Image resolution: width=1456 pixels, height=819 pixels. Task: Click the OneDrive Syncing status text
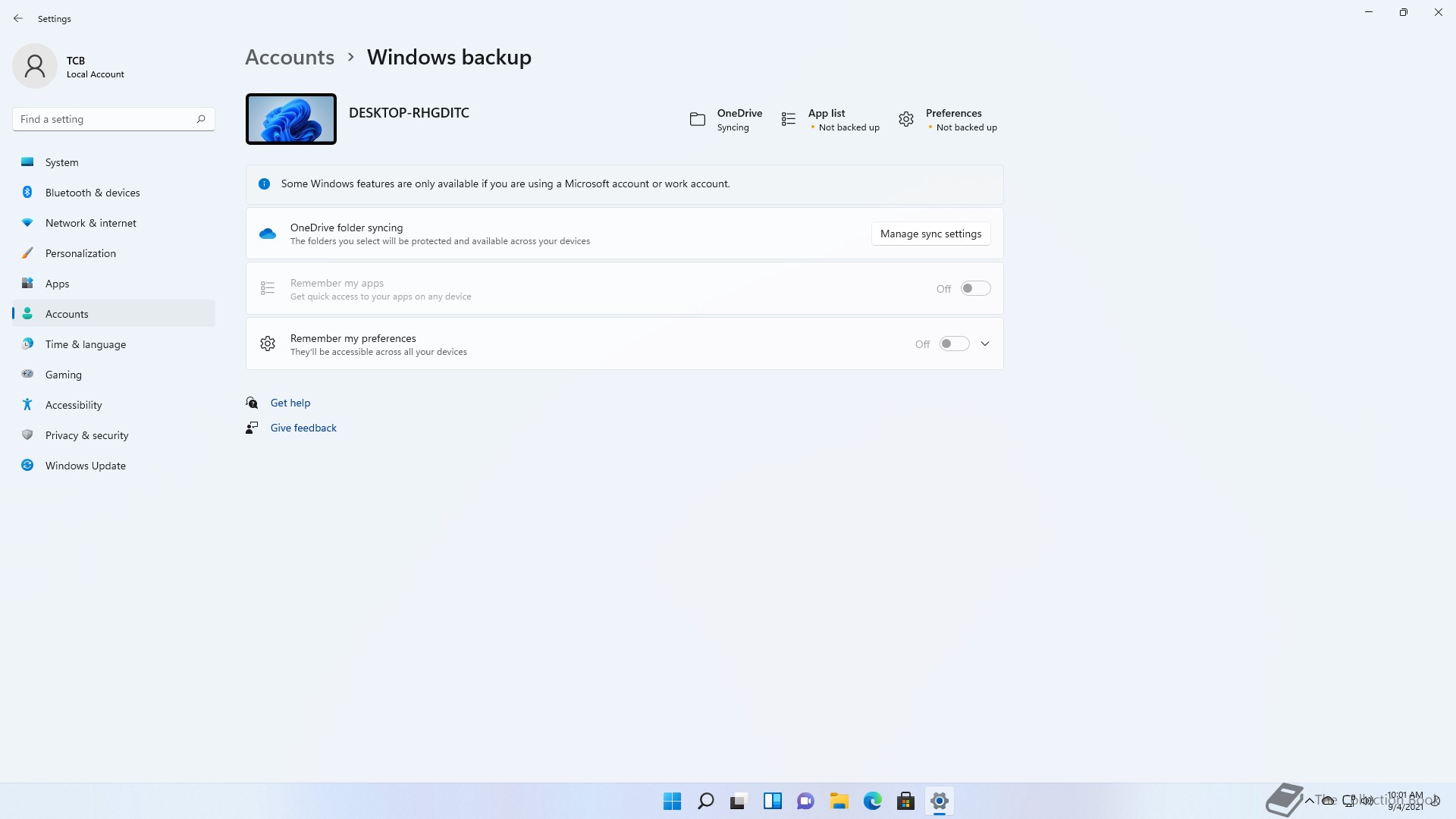(733, 127)
